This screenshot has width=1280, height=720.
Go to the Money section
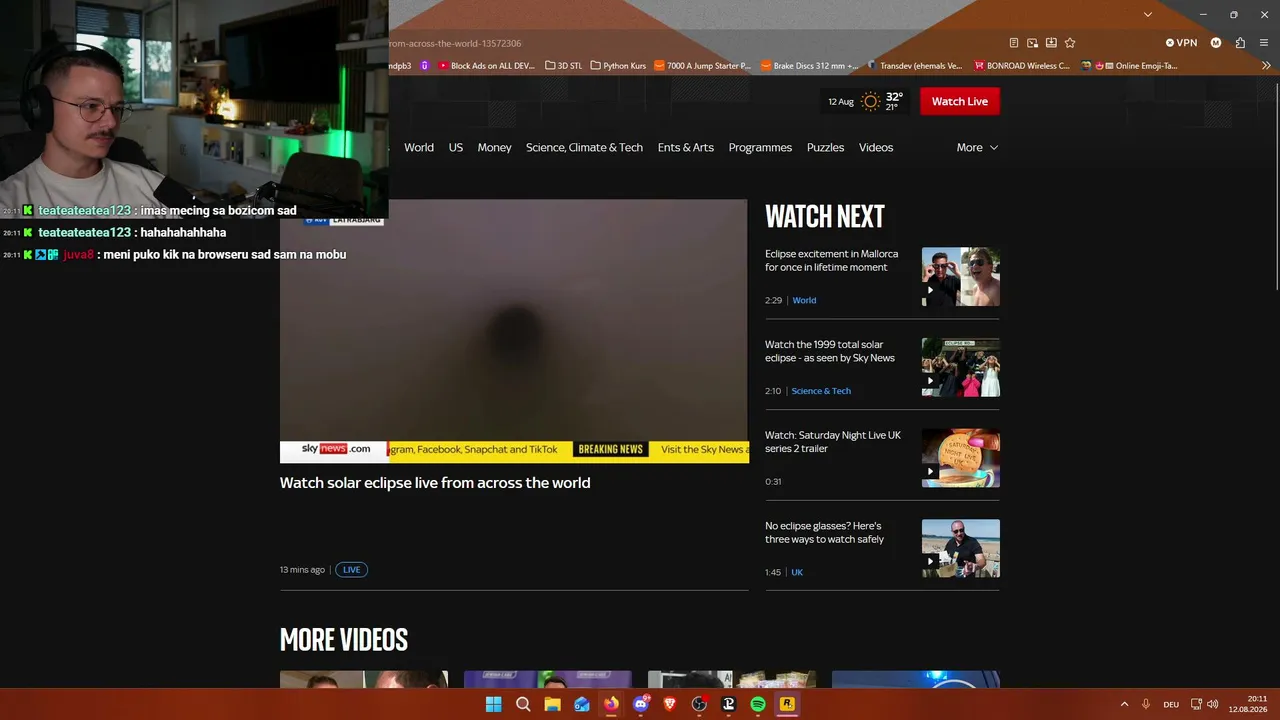pyautogui.click(x=494, y=147)
